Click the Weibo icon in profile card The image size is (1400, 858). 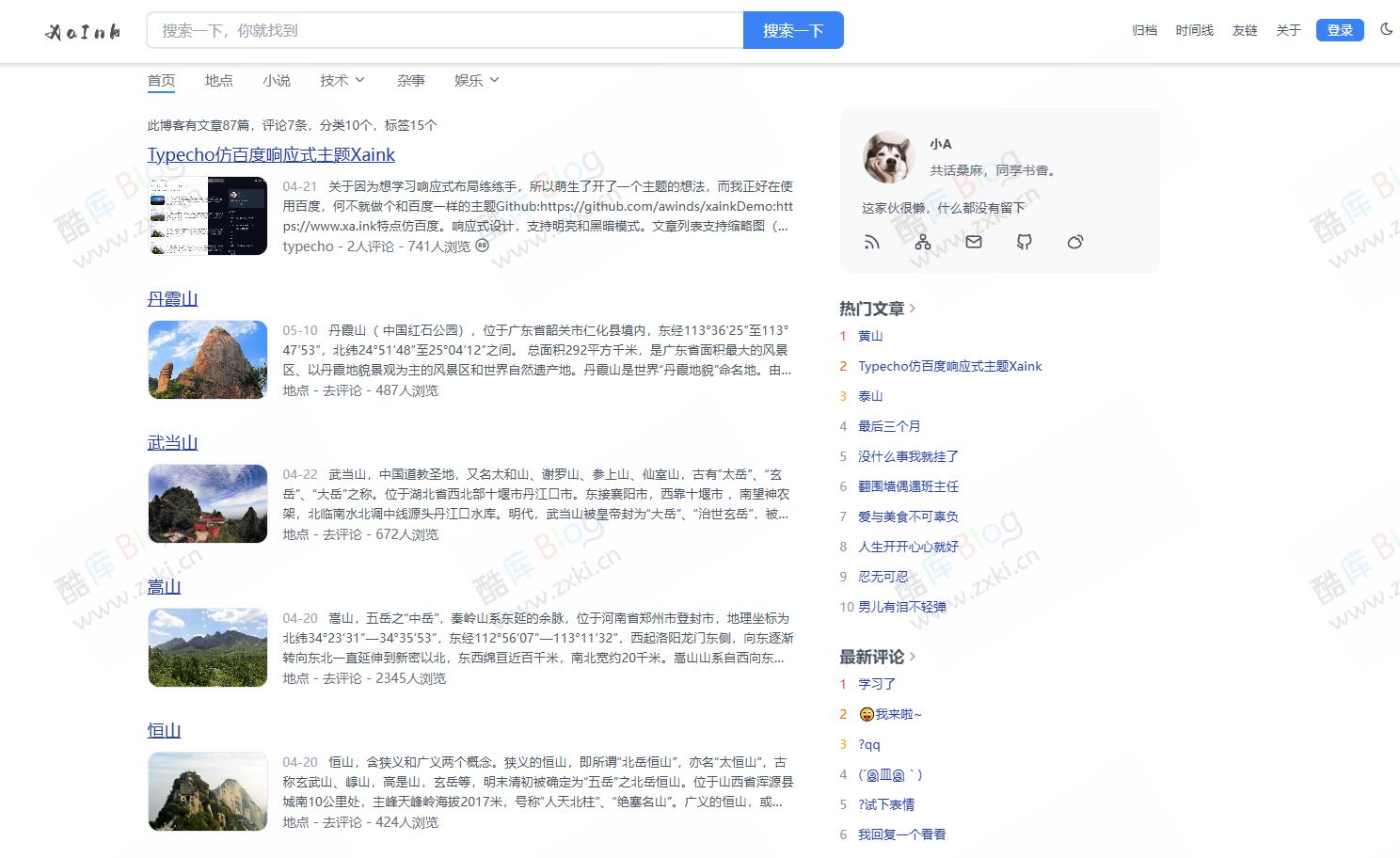[1074, 242]
